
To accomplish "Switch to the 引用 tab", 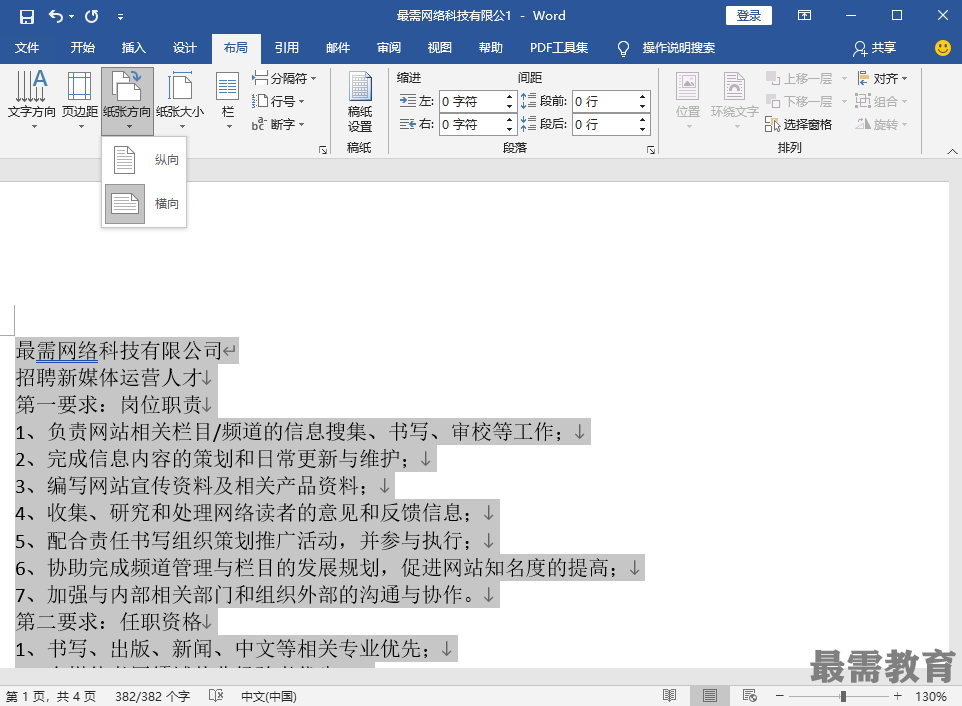I will (x=287, y=48).
